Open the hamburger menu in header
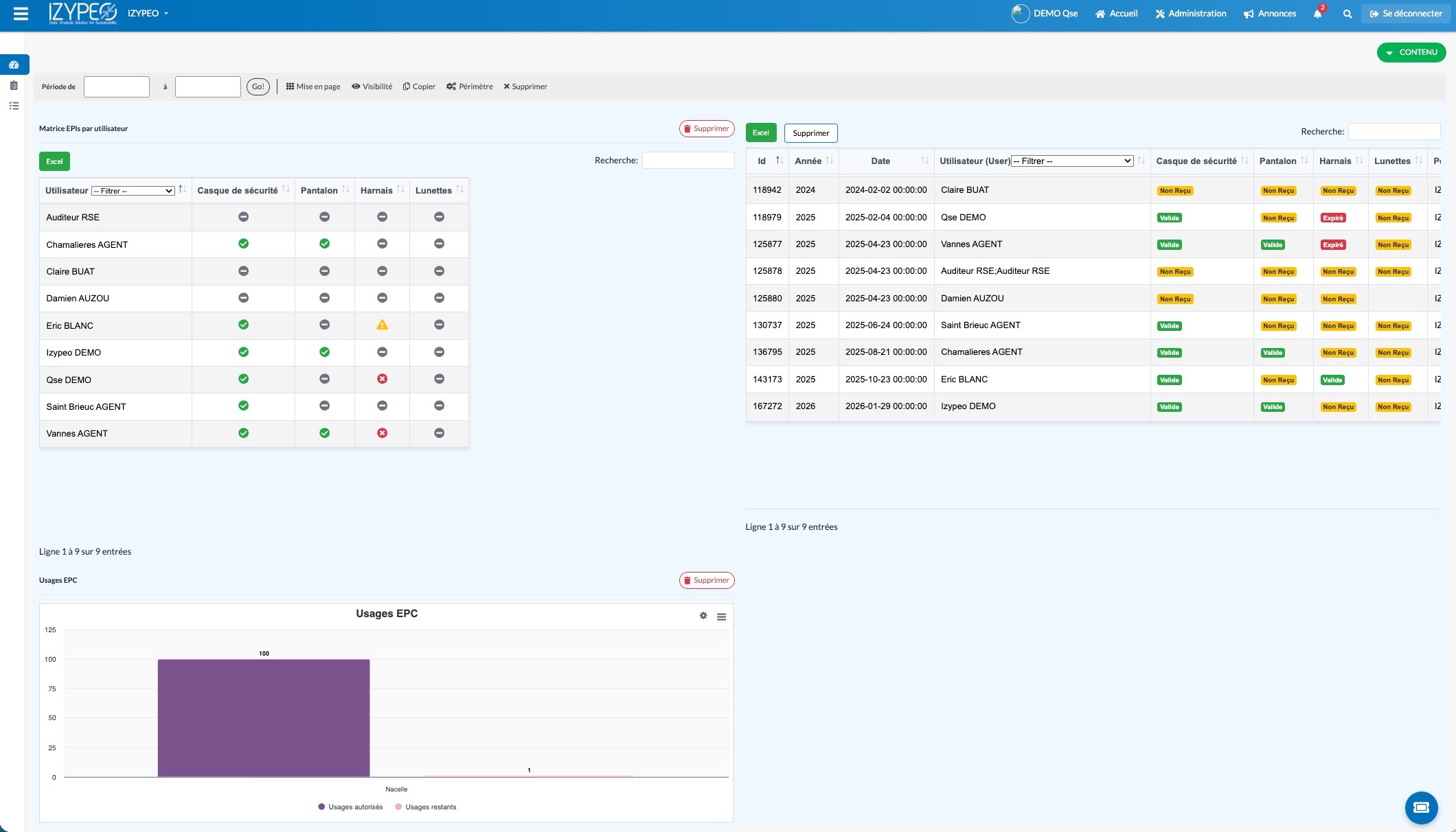The image size is (1456, 832). (21, 14)
